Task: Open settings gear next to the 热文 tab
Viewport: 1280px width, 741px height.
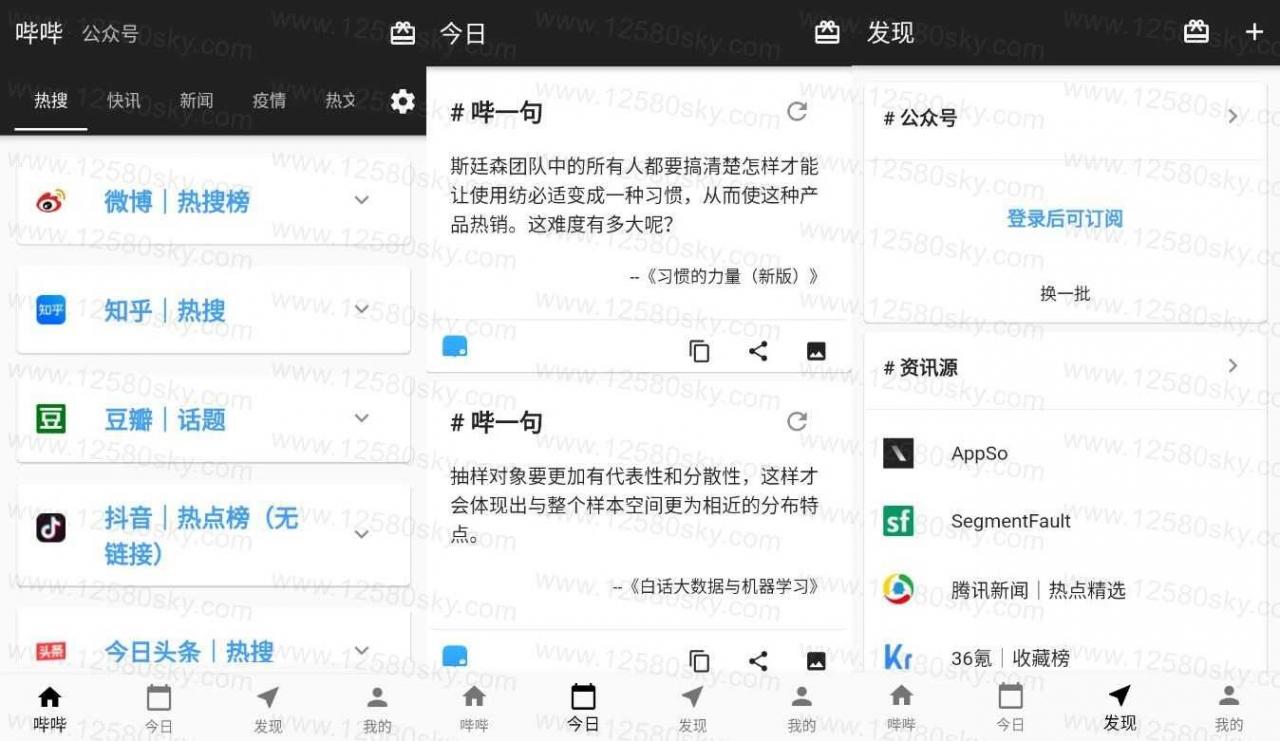Action: coord(402,101)
